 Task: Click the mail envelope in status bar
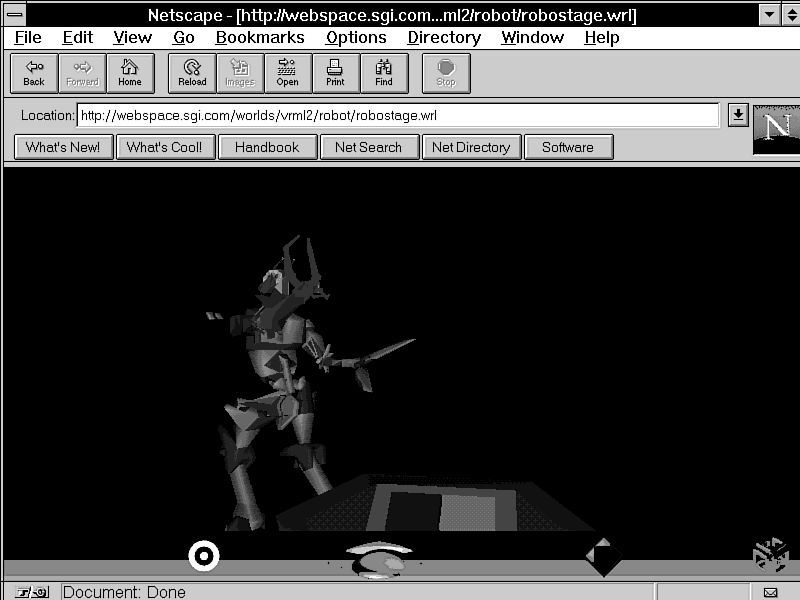771,592
